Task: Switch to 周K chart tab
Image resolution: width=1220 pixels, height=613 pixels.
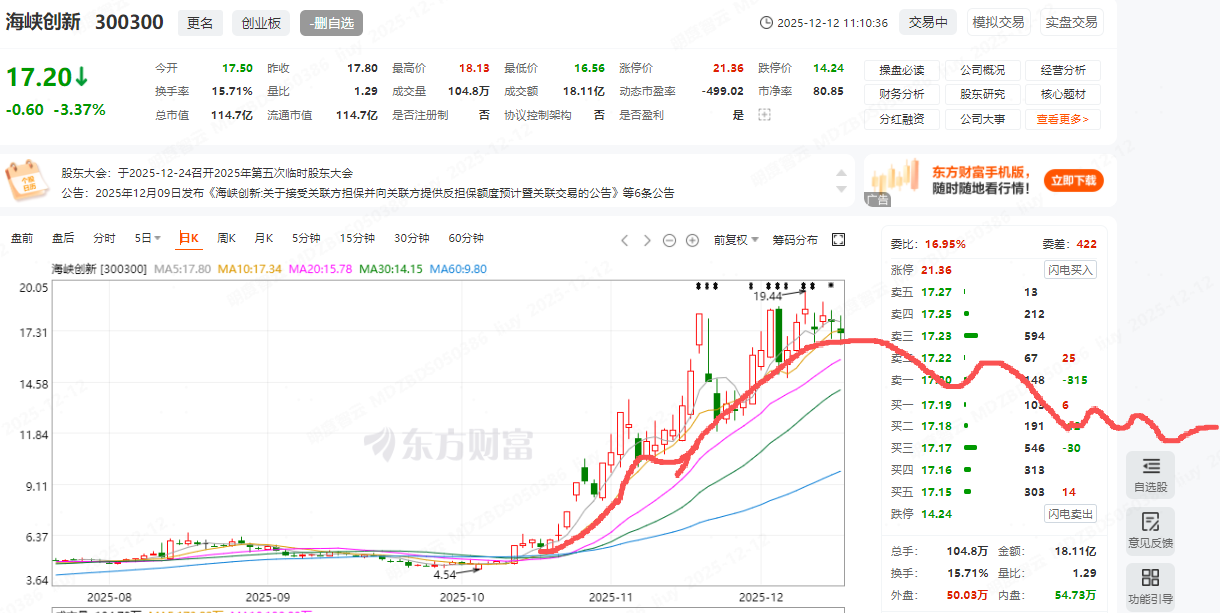Action: 226,238
